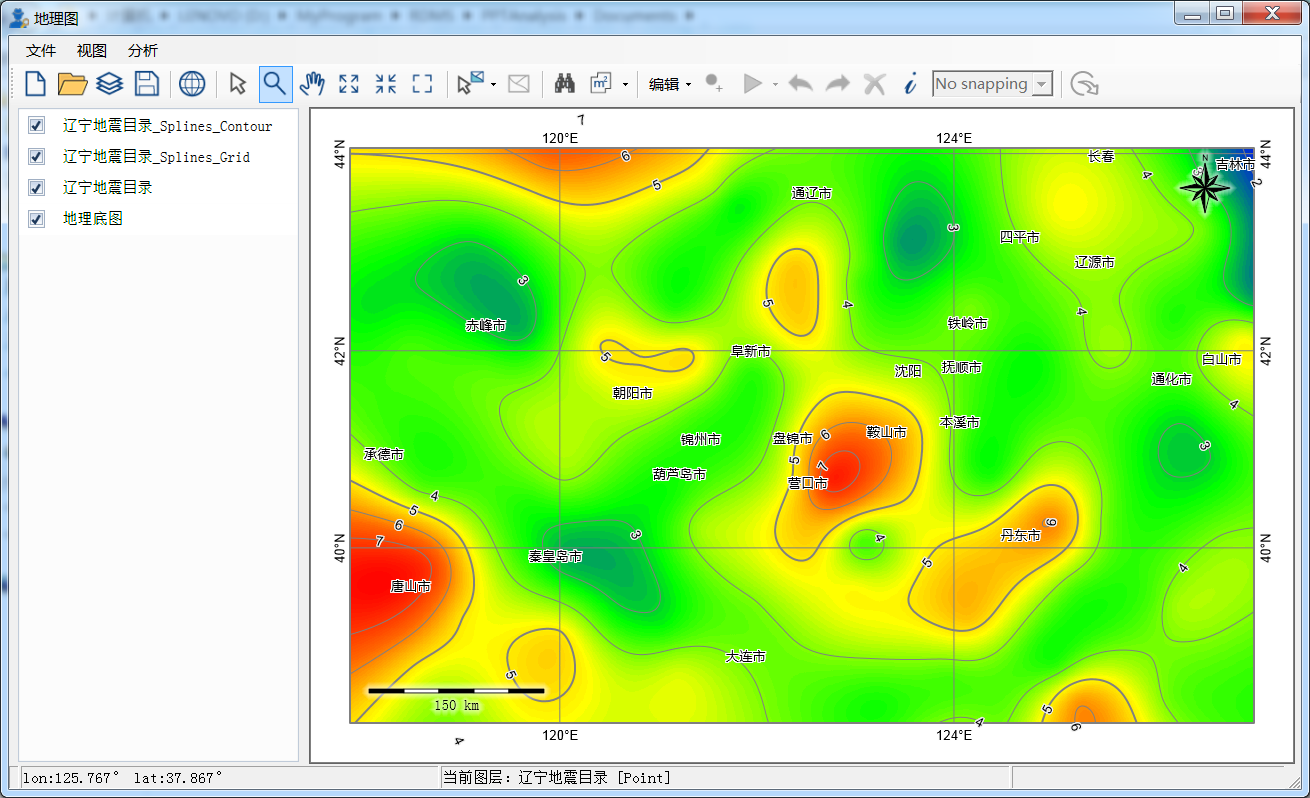Image resolution: width=1310 pixels, height=798 pixels.
Task: Expand the select features tool dropdown arrow
Action: [494, 85]
